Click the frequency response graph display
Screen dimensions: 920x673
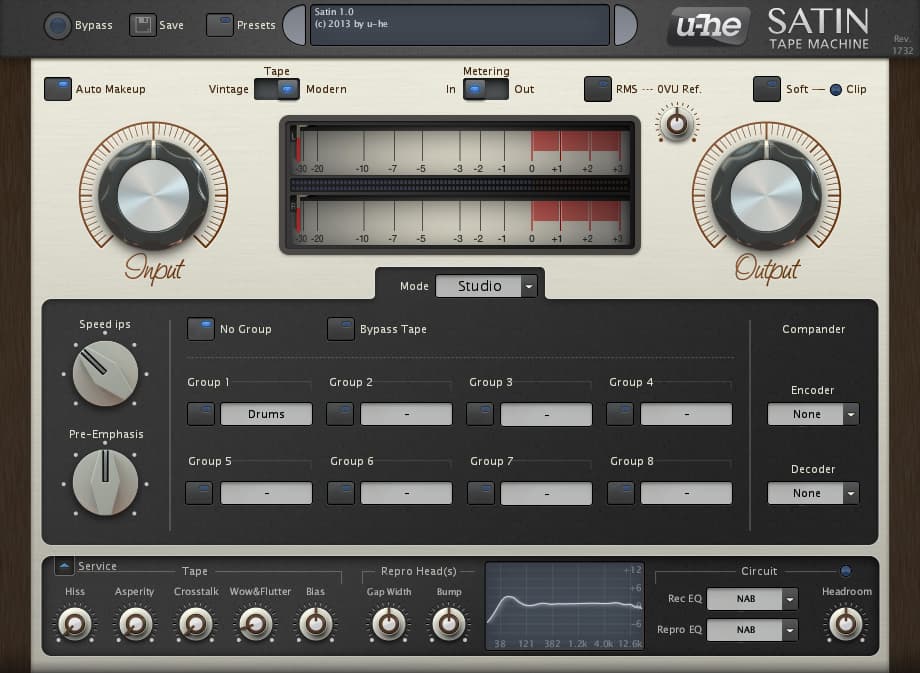click(x=565, y=606)
